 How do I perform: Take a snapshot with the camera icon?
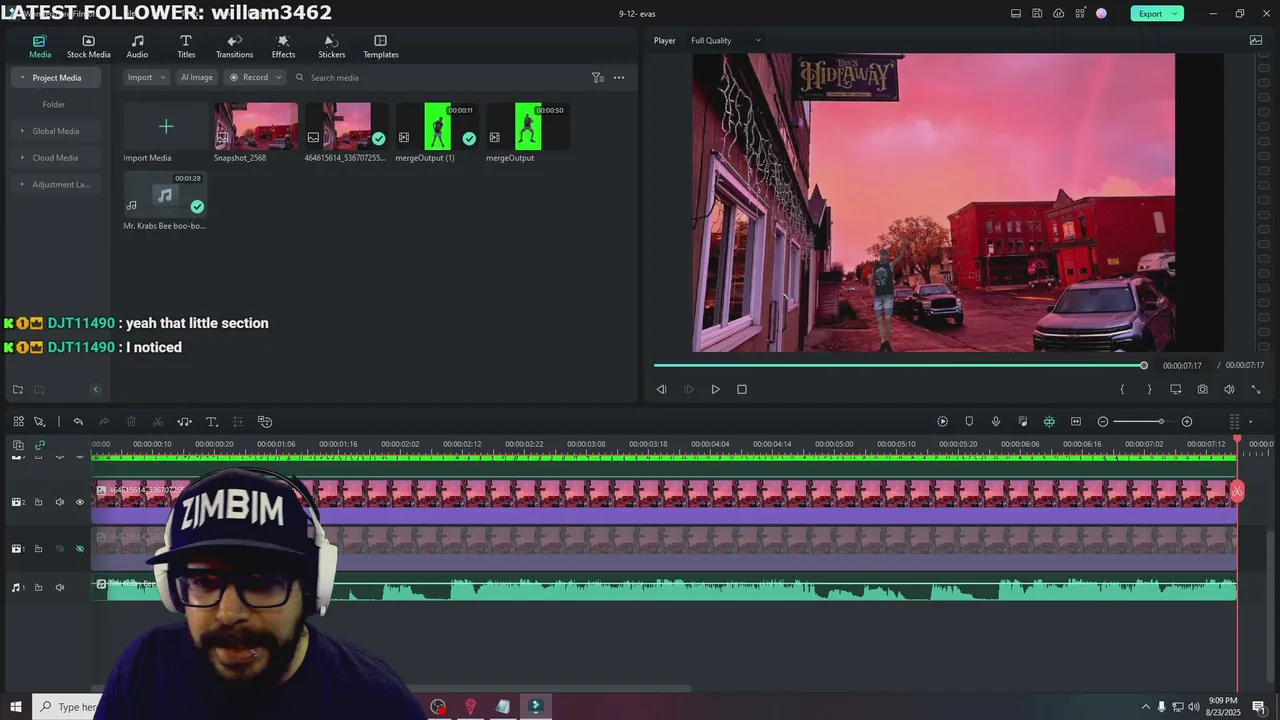click(x=1202, y=389)
